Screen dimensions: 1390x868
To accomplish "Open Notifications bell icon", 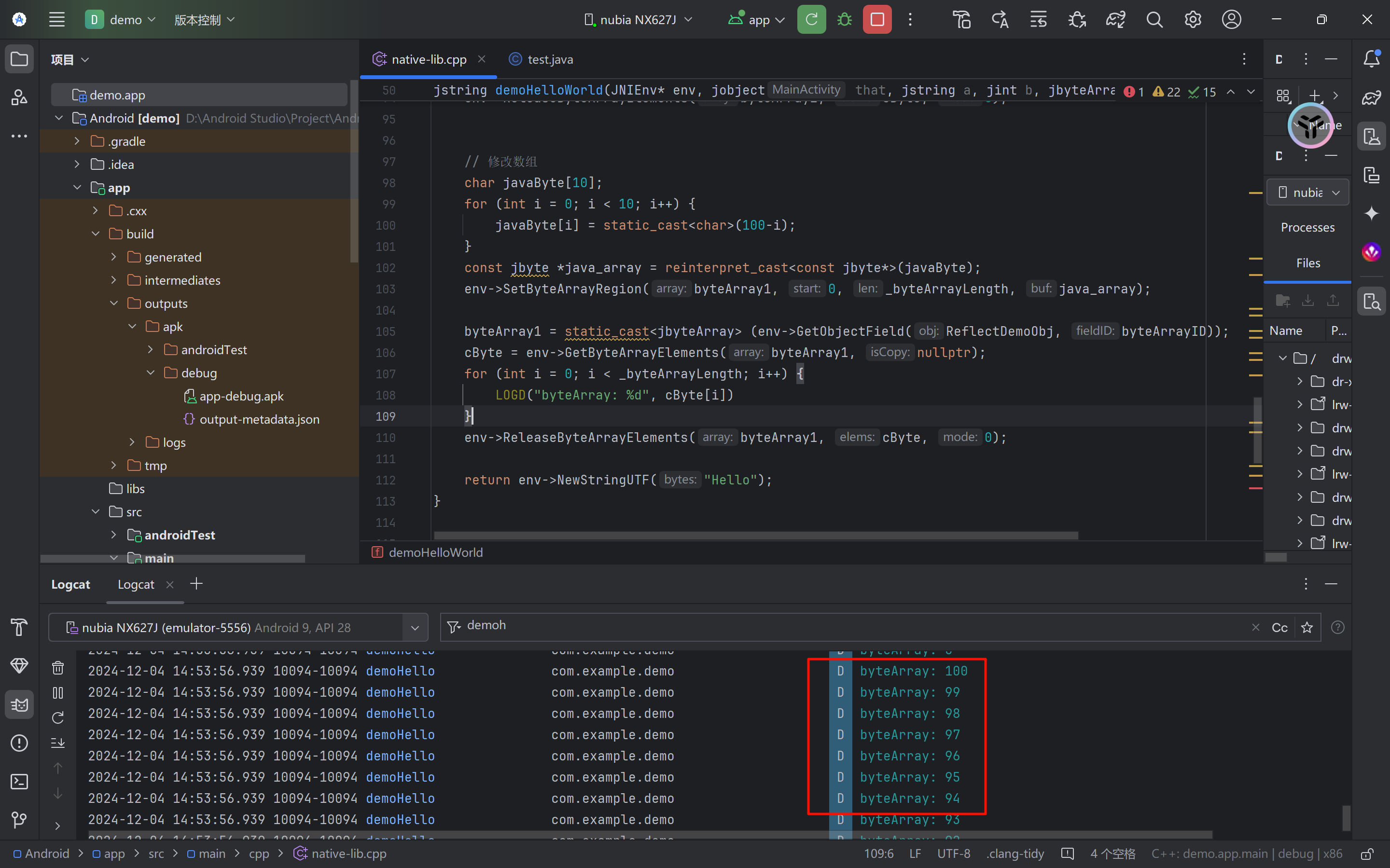I will point(1372,58).
